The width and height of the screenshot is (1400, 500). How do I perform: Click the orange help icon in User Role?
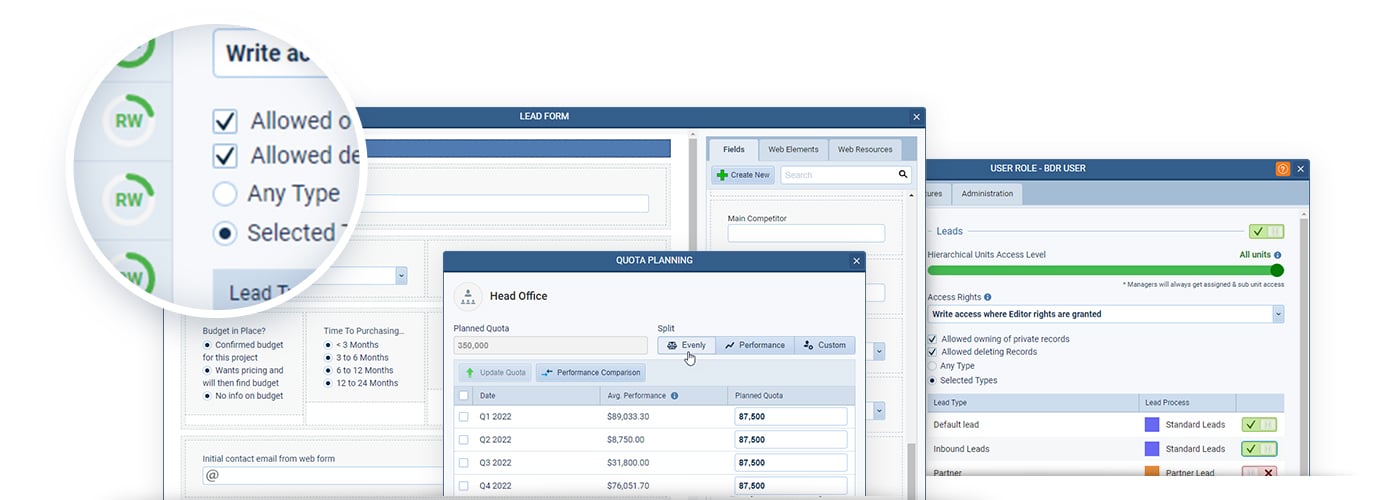[1283, 169]
